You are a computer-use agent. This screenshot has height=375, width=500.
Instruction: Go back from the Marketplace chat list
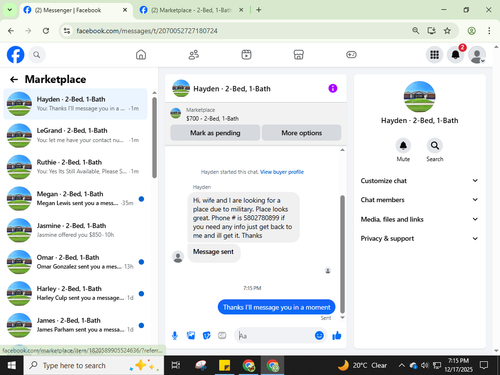[x=14, y=79]
